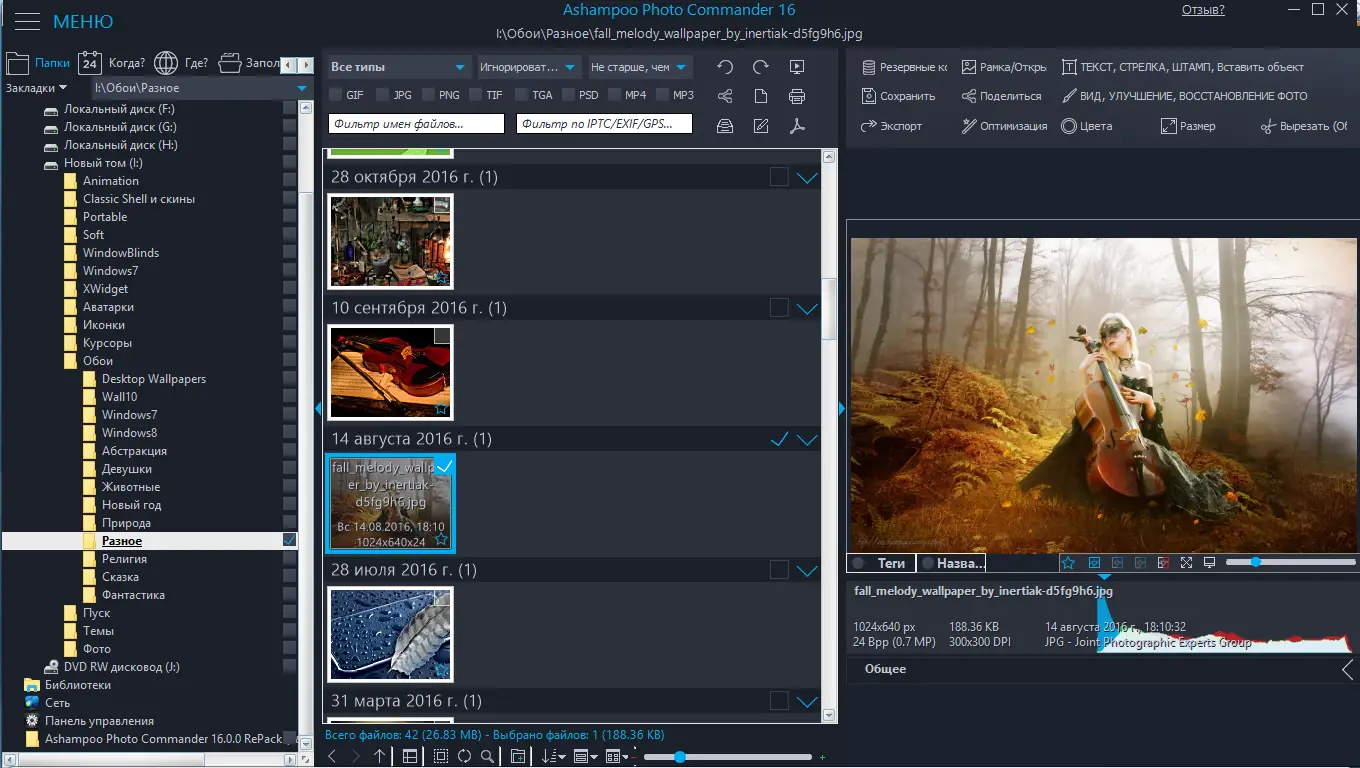
Task: Collapse the 14 августа 2016 group chevron
Action: (808, 438)
